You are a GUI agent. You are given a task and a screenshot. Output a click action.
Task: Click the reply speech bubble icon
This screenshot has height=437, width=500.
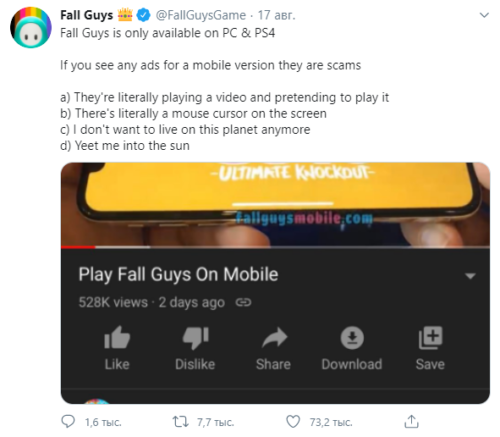[x=68, y=422]
